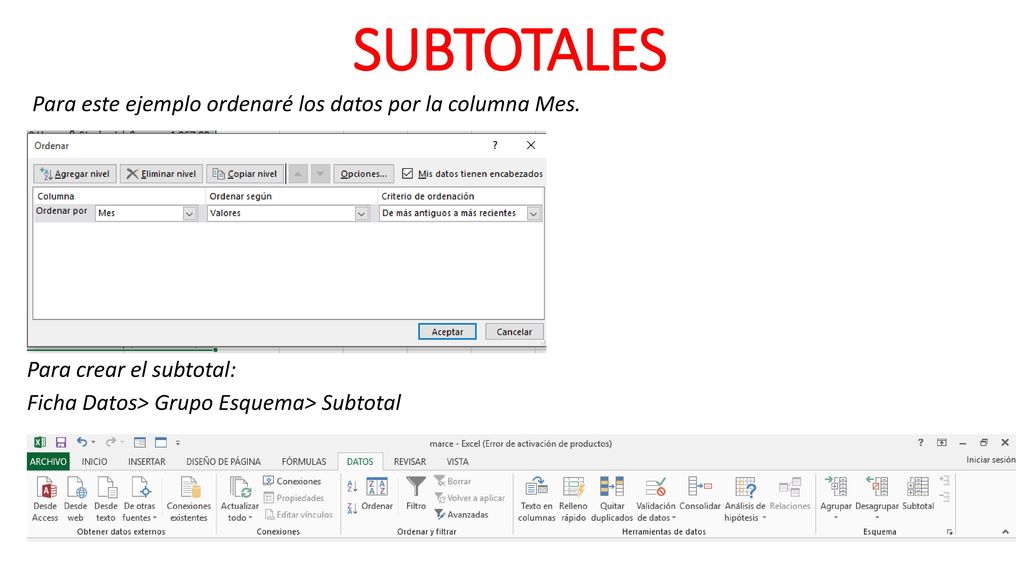Click Cancelar in the Ordenar dialog
The width and height of the screenshot is (1024, 576).
point(514,332)
